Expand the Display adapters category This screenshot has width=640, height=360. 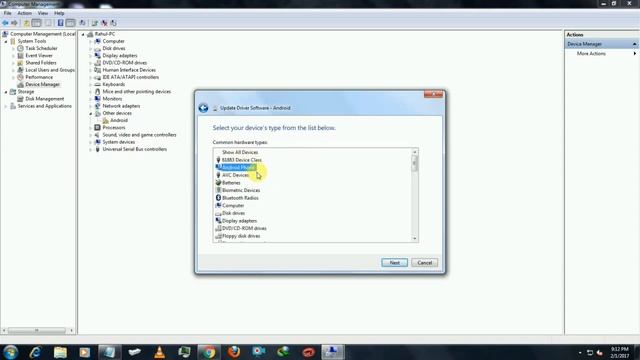[91, 56]
